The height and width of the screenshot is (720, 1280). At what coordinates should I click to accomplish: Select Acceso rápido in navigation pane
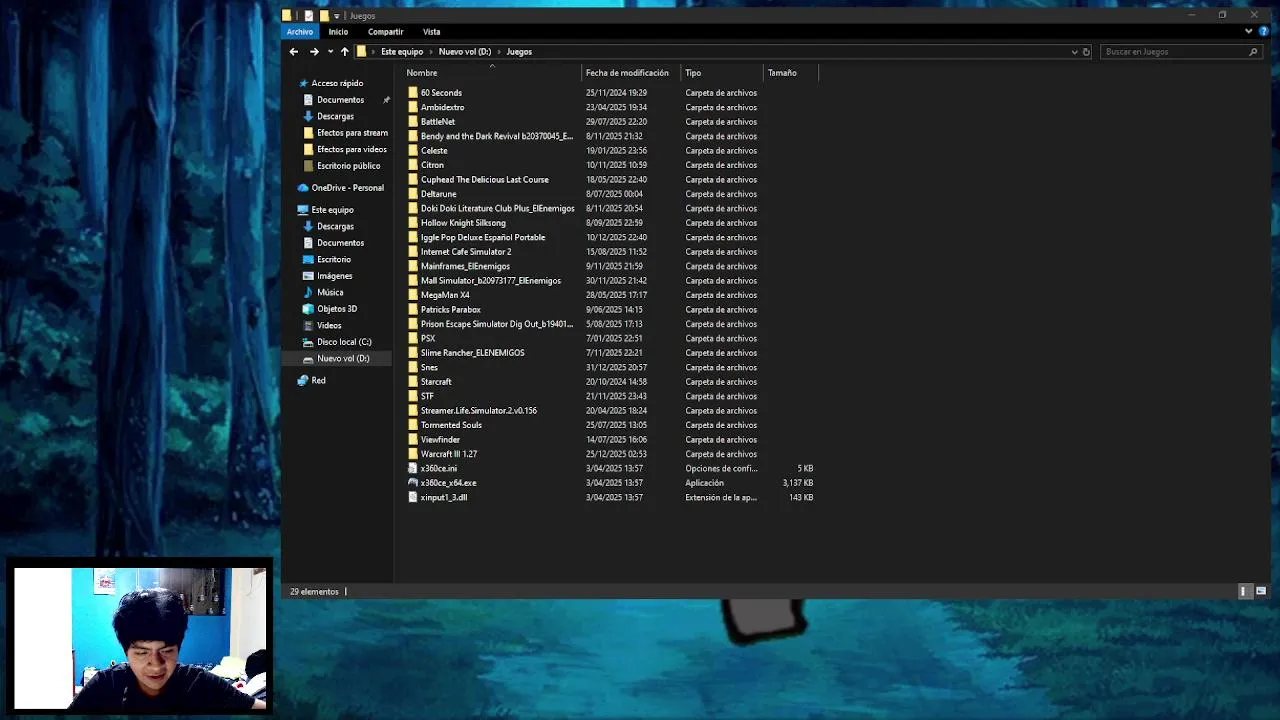tap(337, 83)
